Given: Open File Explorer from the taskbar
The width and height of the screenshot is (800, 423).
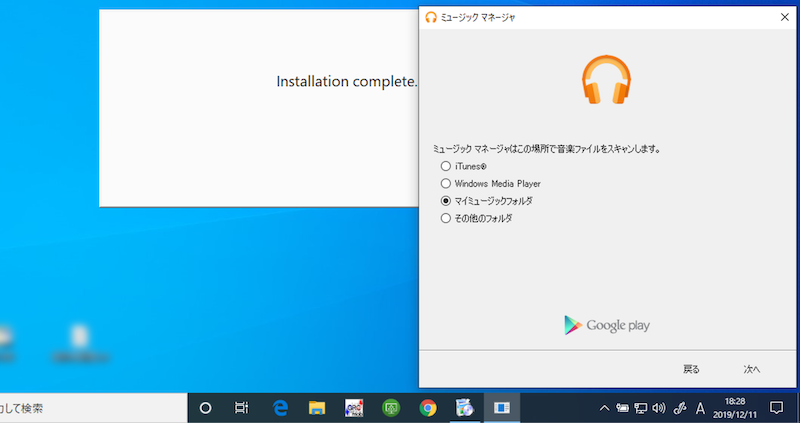Looking at the screenshot, I should click(317, 408).
